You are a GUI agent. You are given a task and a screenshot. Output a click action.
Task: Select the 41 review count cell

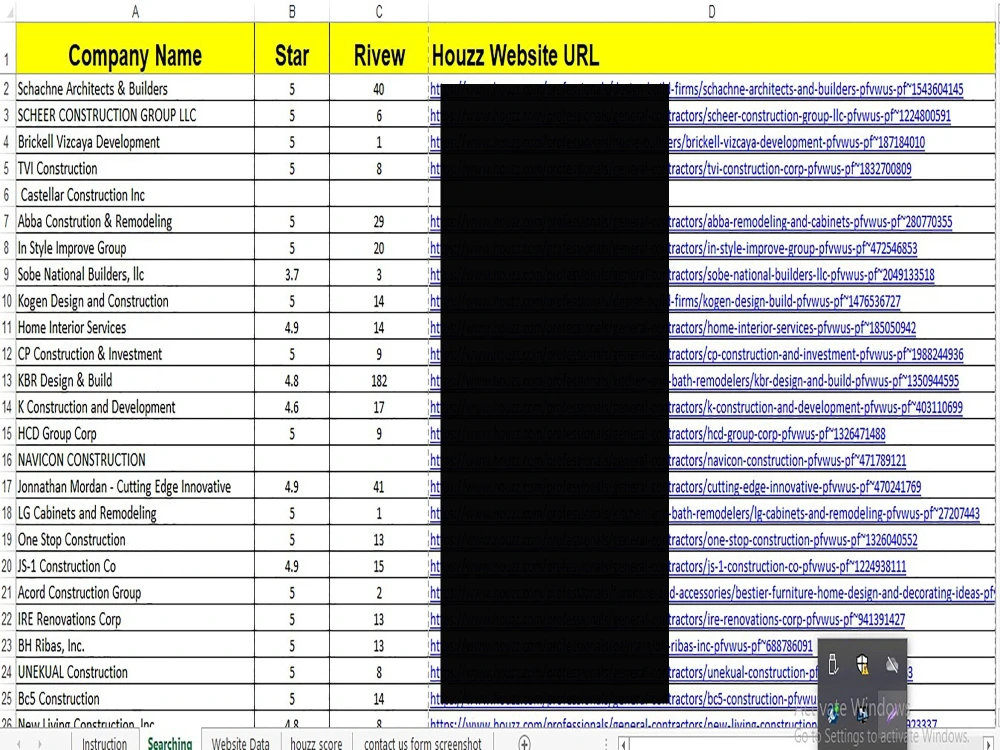(379, 487)
